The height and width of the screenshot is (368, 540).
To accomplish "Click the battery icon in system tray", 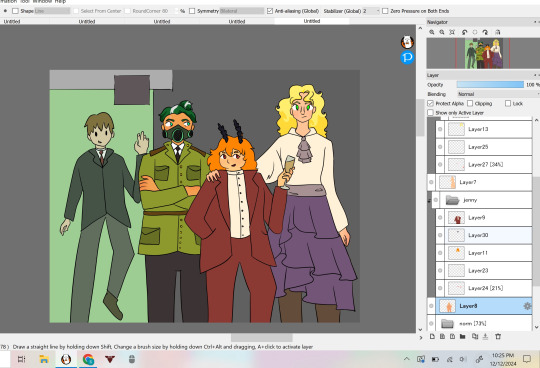I will 435,359.
